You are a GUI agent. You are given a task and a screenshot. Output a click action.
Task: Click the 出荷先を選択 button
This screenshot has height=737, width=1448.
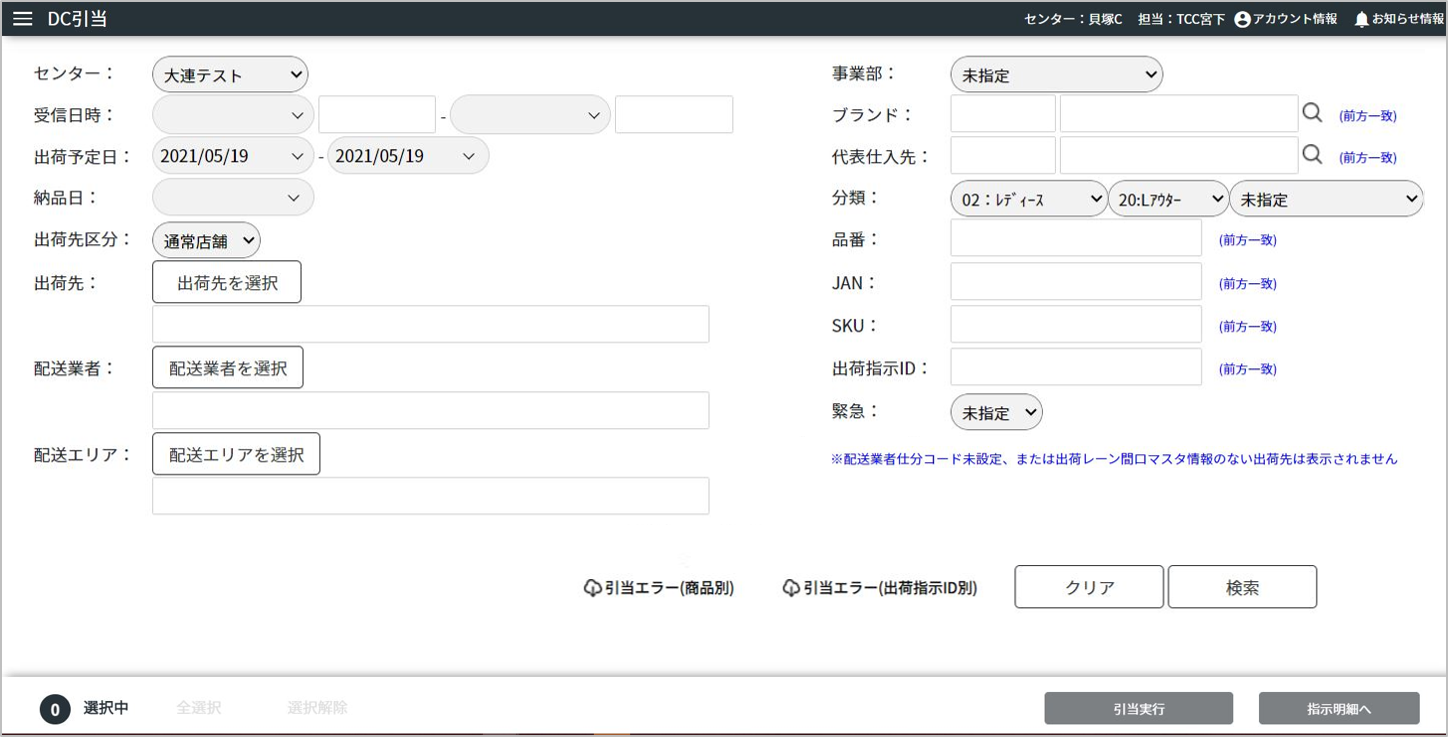tap(227, 283)
